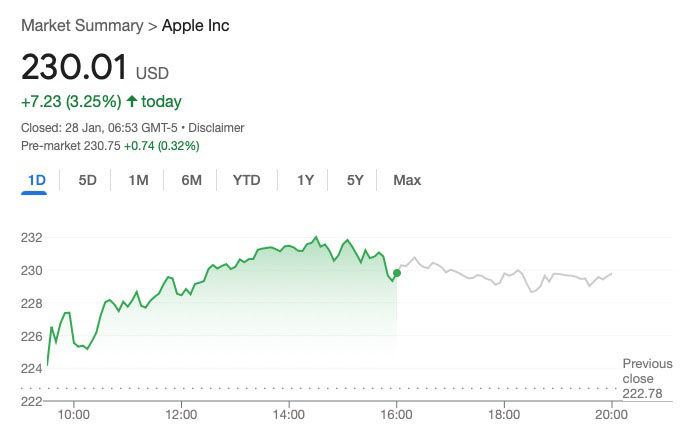
Task: Select the 5Y time range
Action: pos(355,180)
